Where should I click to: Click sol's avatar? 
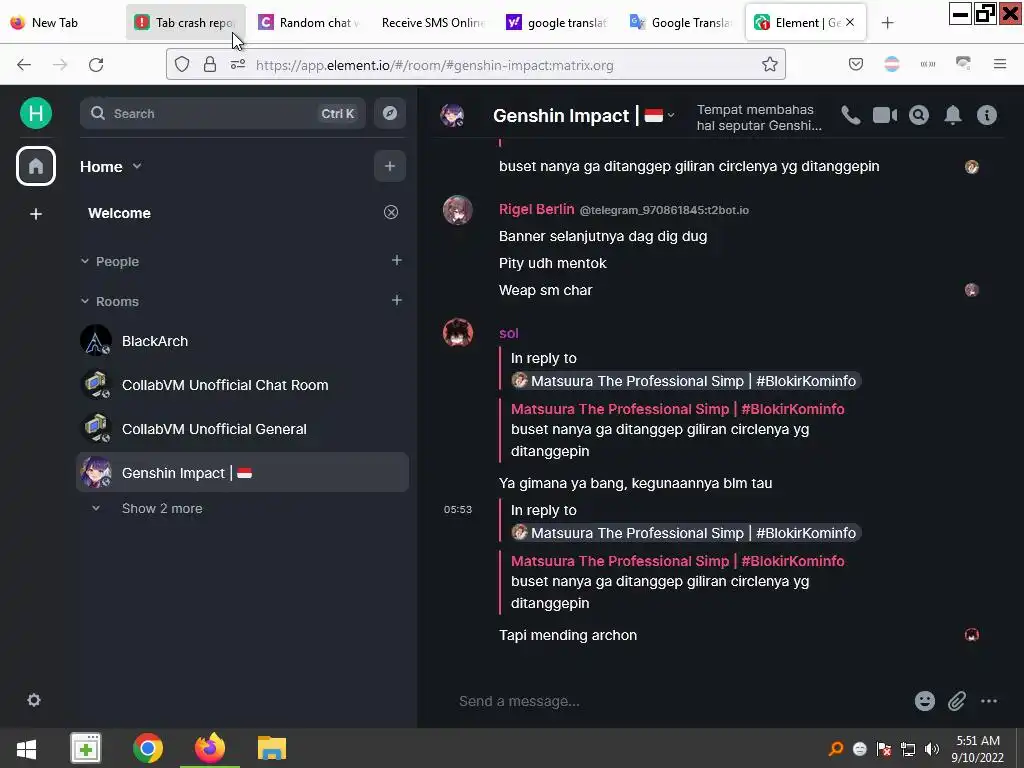click(458, 333)
